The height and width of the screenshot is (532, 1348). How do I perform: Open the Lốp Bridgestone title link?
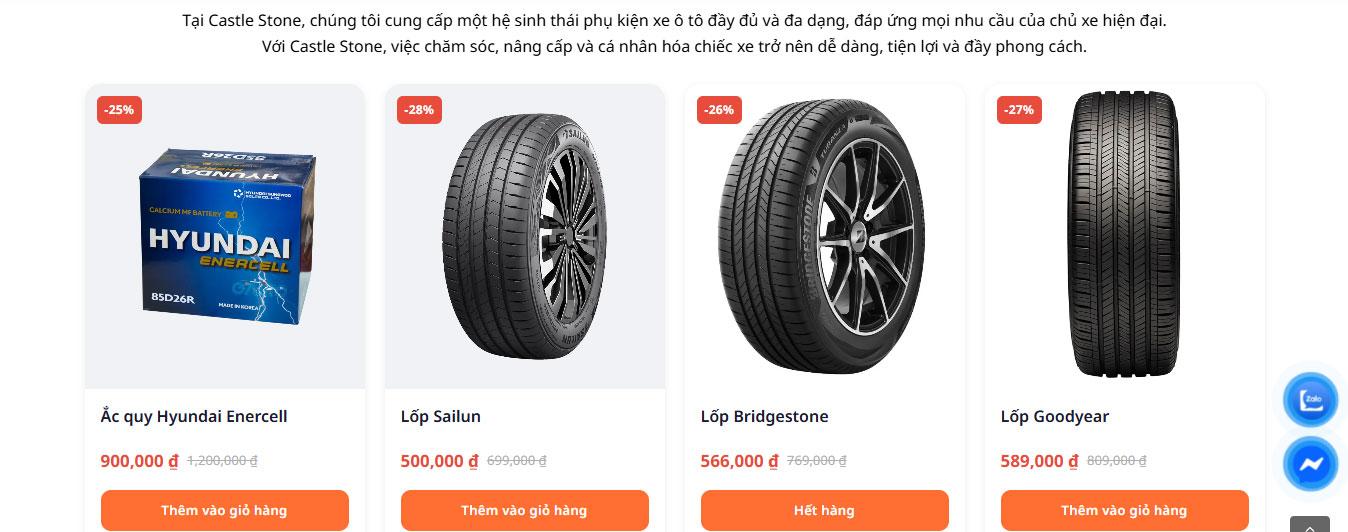point(765,416)
